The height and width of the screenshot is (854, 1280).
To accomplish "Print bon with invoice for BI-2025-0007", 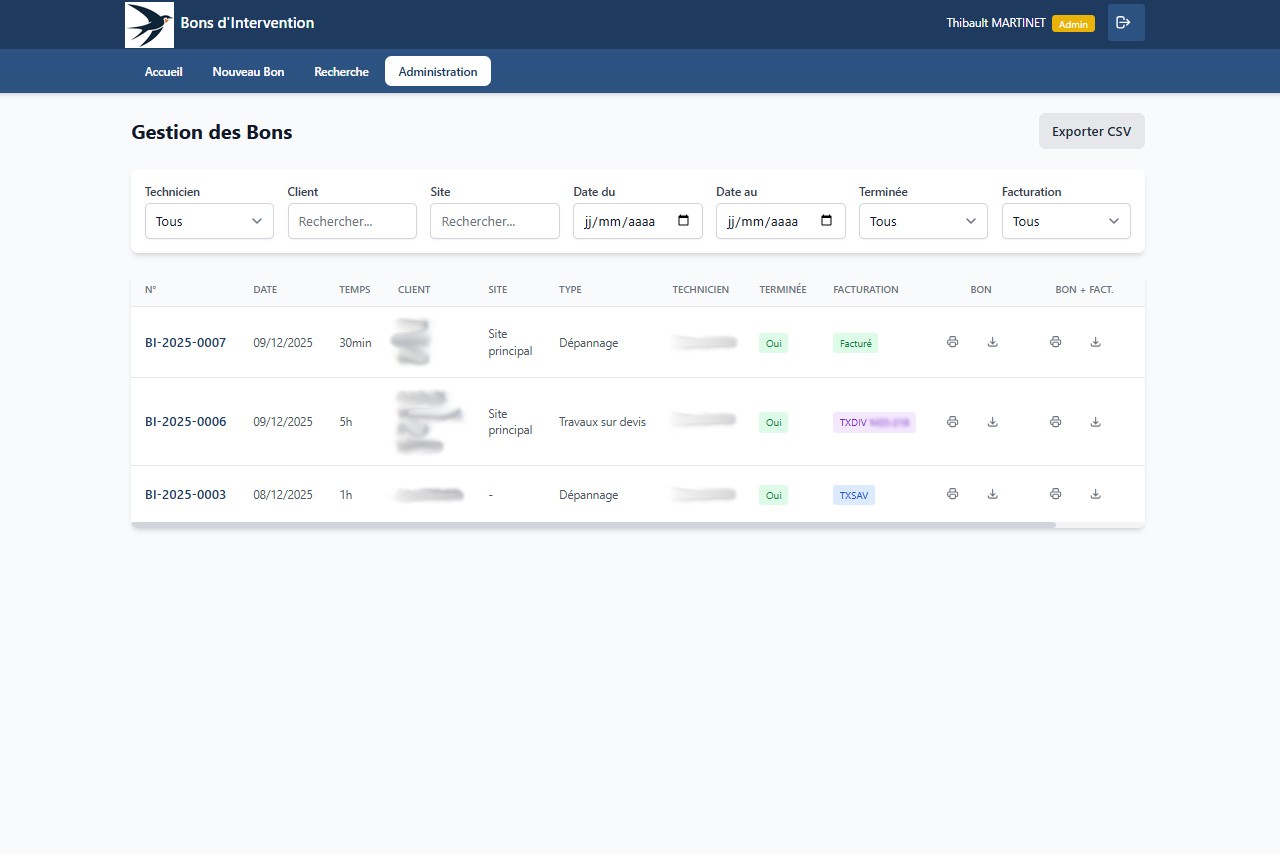I will [x=1055, y=342].
